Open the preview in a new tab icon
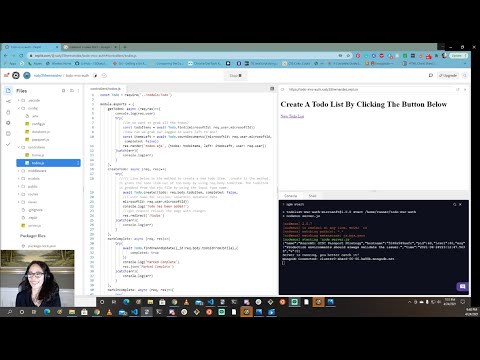Screen dimensions: 480x360 click(458, 89)
